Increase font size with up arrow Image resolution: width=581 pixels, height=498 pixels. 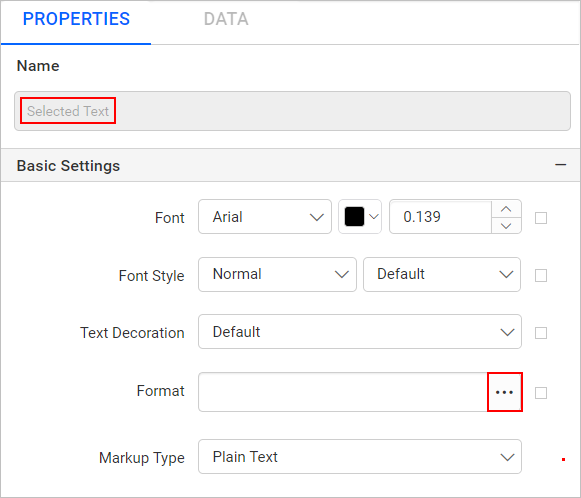coord(506,209)
